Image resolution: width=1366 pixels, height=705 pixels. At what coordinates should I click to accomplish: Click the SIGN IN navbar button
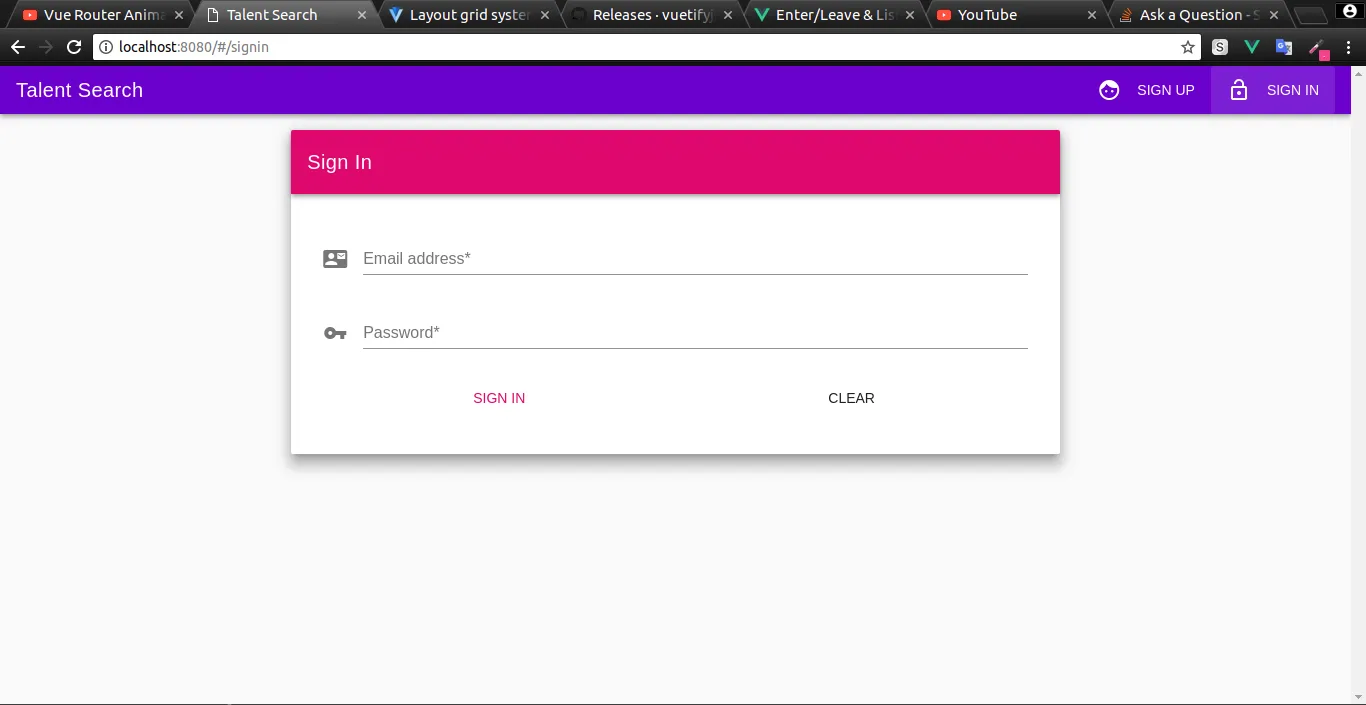(1273, 90)
